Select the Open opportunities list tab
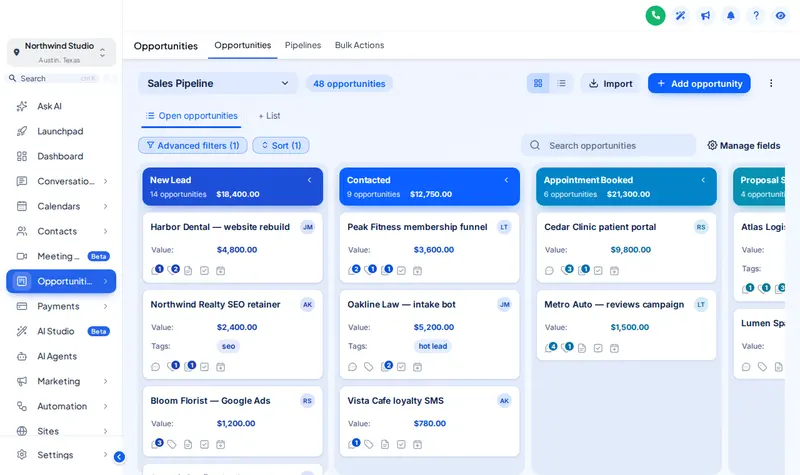 [x=191, y=116]
